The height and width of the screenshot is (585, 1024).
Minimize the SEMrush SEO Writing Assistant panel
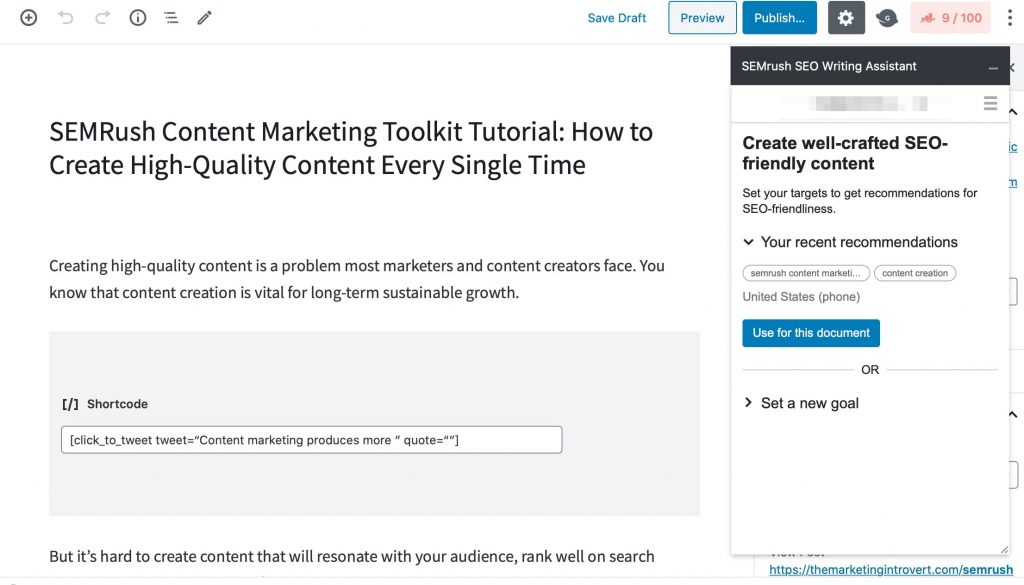(x=993, y=66)
